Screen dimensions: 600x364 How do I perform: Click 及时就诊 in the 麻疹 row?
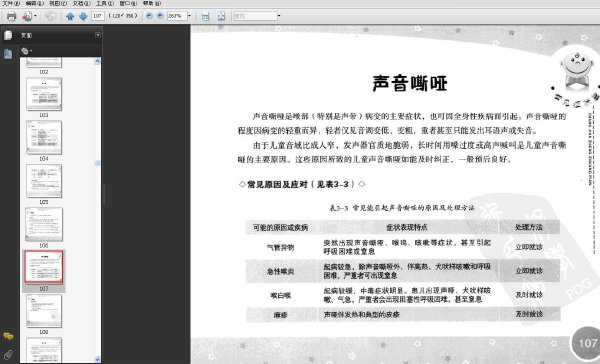point(529,314)
